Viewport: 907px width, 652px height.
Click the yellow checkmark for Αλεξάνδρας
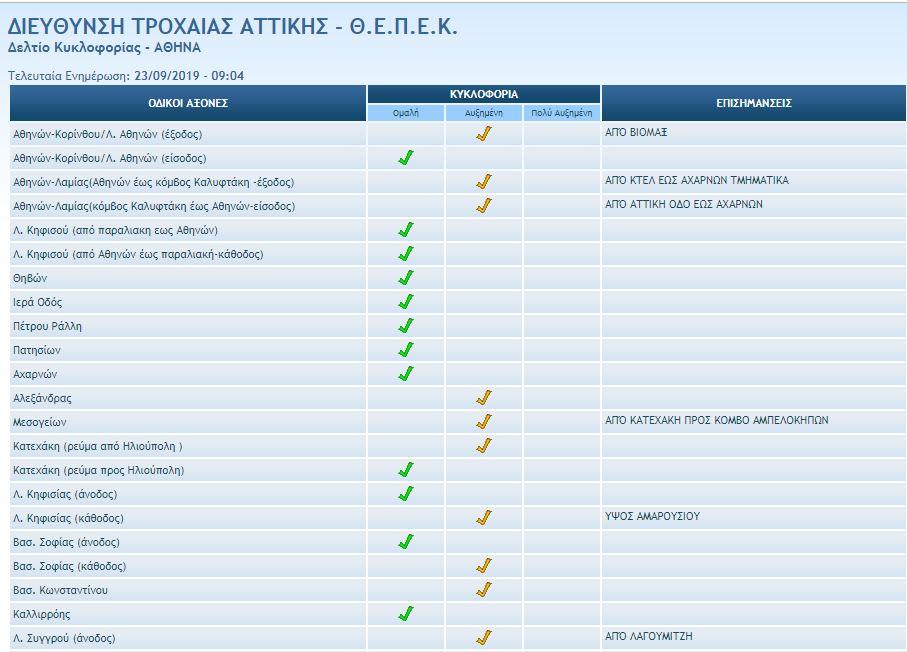(x=483, y=397)
